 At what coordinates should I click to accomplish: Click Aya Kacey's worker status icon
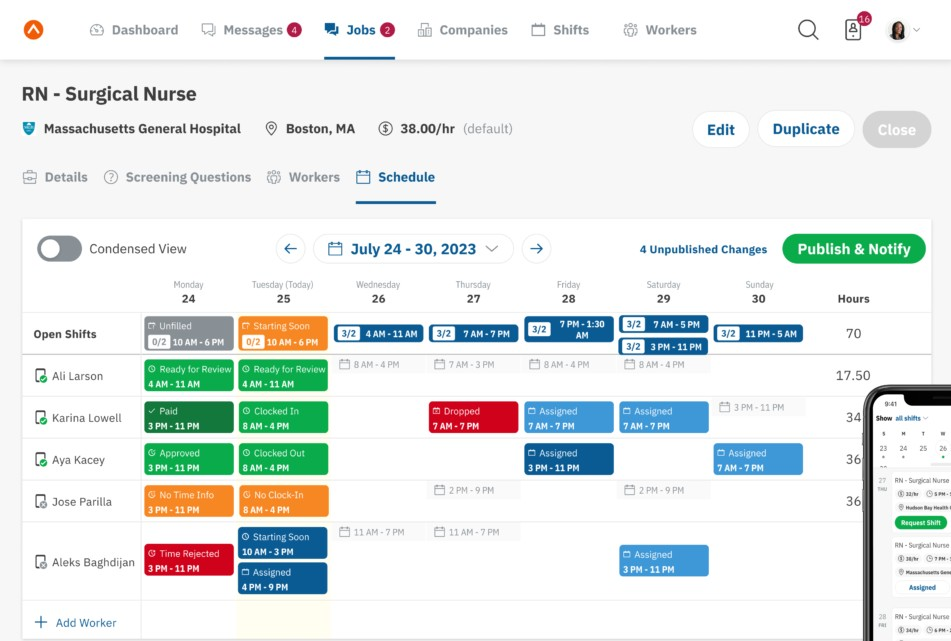click(x=41, y=460)
